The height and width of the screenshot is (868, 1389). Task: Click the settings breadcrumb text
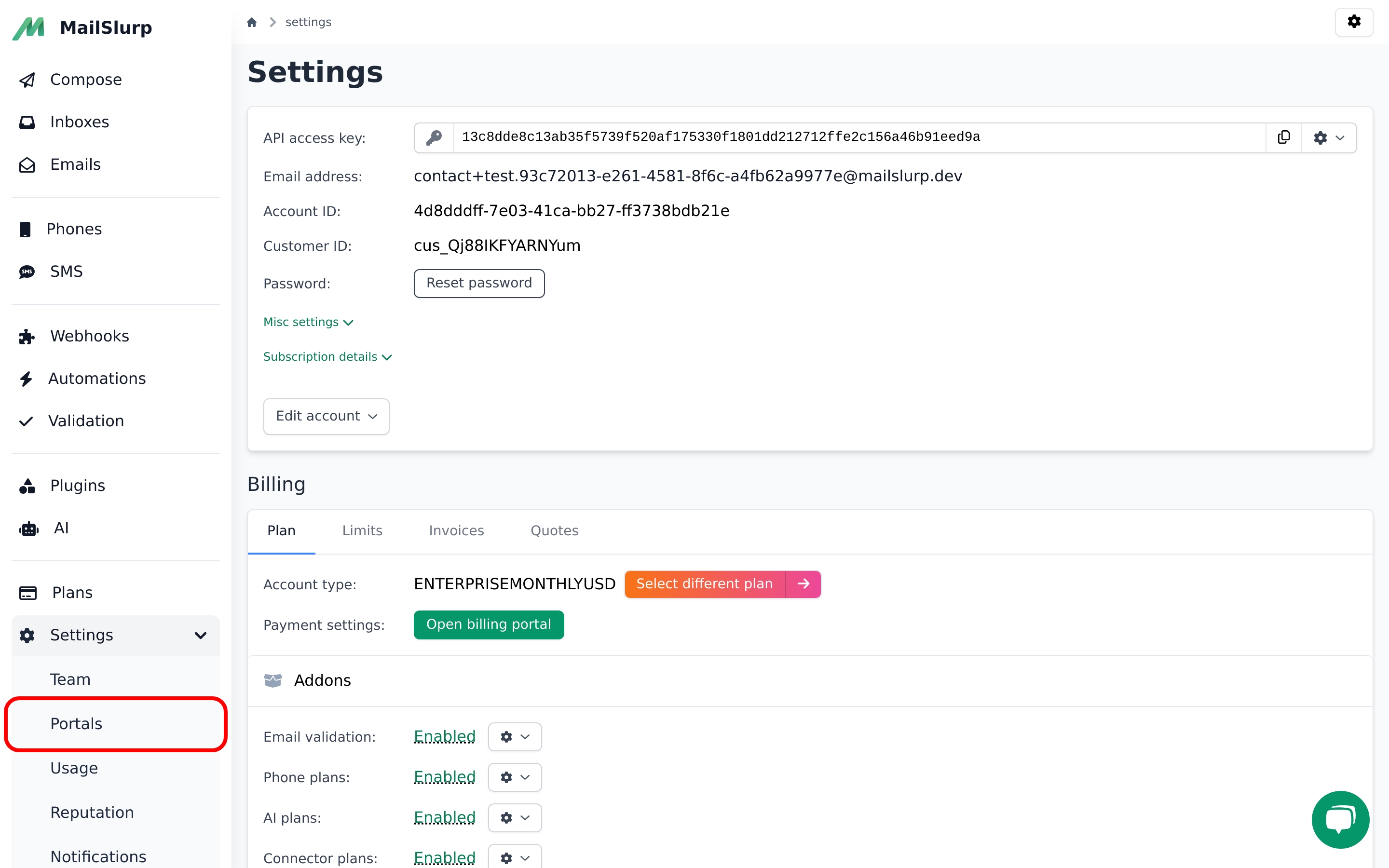[x=308, y=22]
